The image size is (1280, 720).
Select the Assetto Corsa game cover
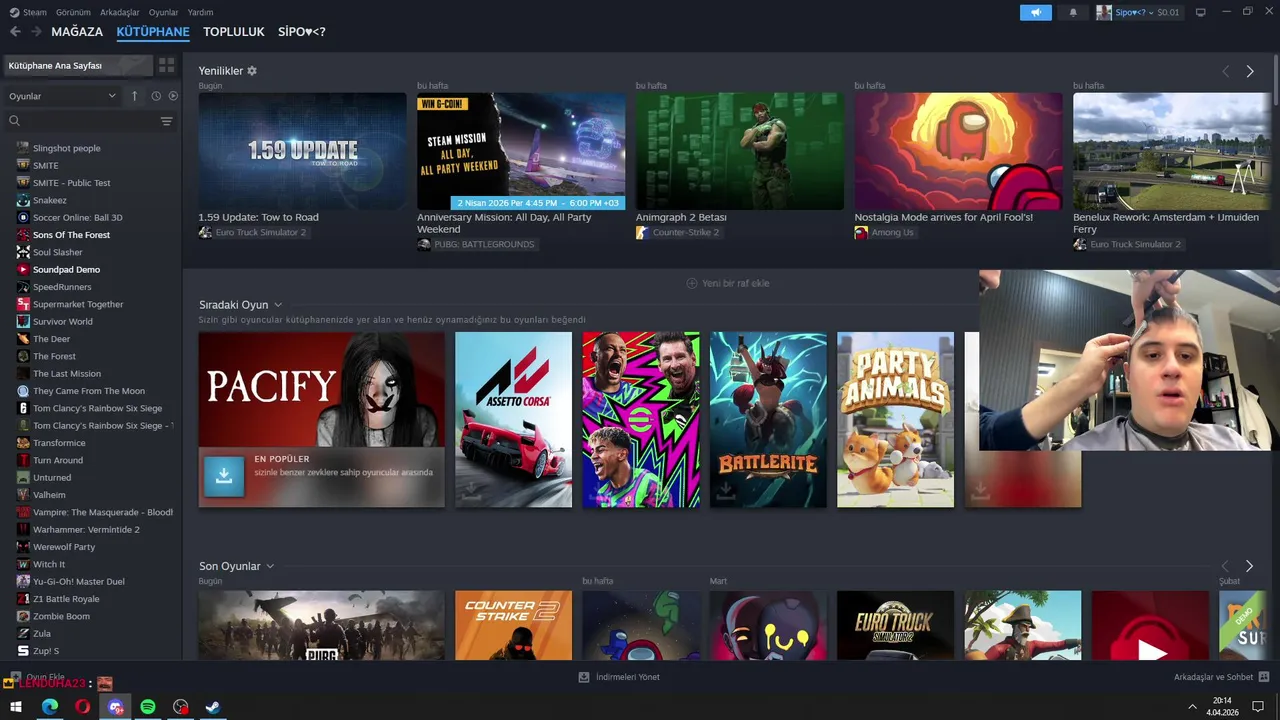click(x=513, y=420)
